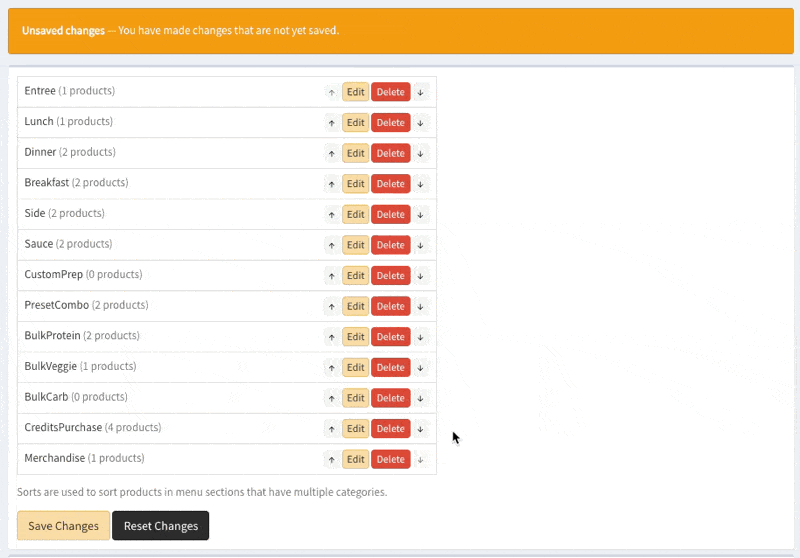Move Dinner row up arrow

(332, 154)
